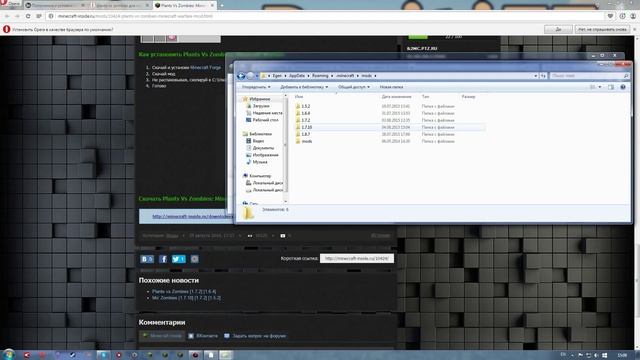Expand the Общий доступ dropdown
The width and height of the screenshot is (640, 360).
pos(353,87)
